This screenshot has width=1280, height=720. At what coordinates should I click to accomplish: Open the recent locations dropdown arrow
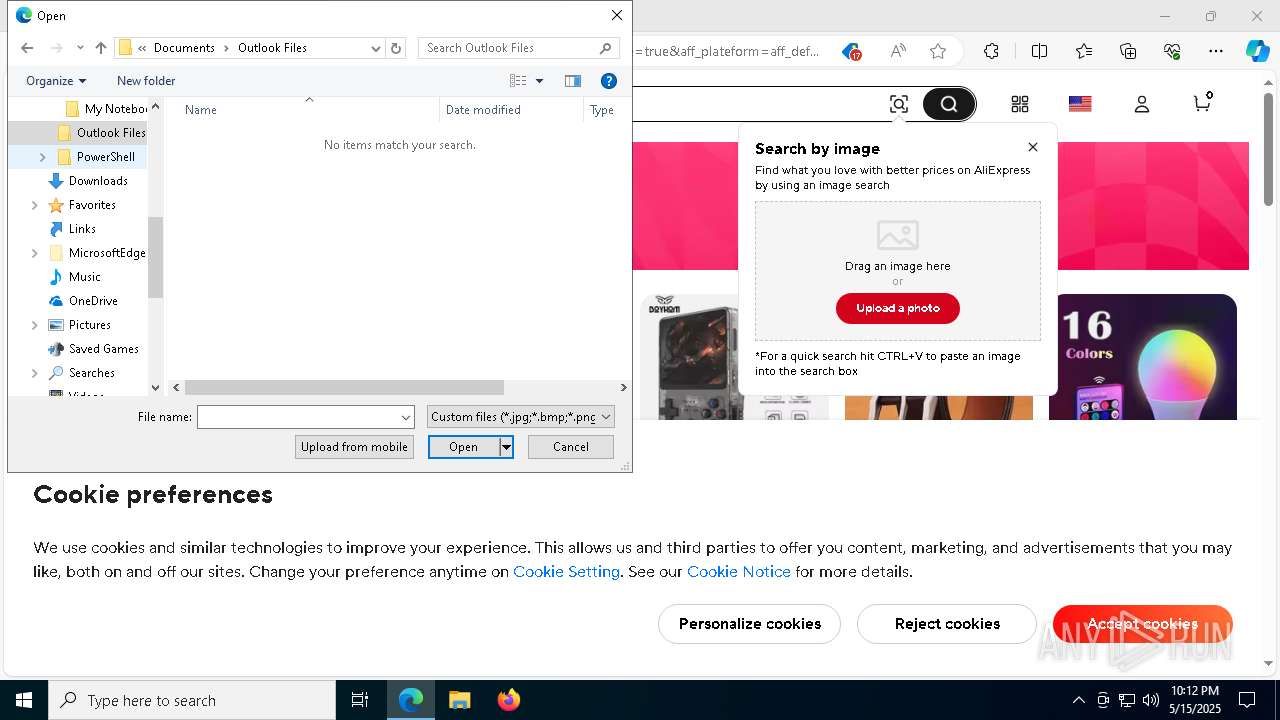point(80,48)
